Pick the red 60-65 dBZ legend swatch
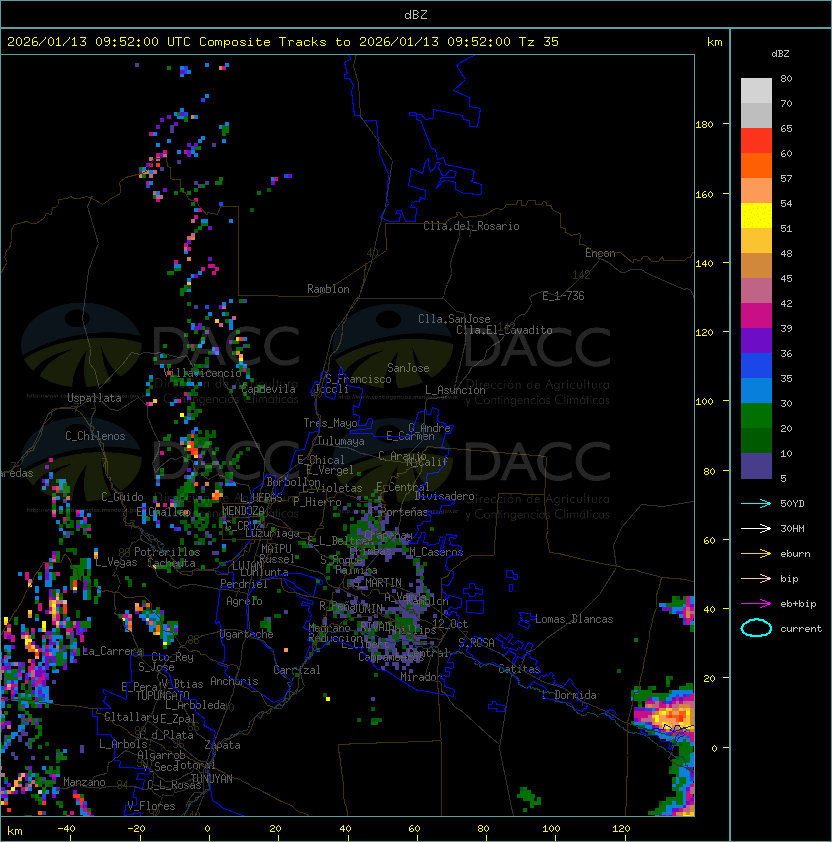 pyautogui.click(x=756, y=141)
